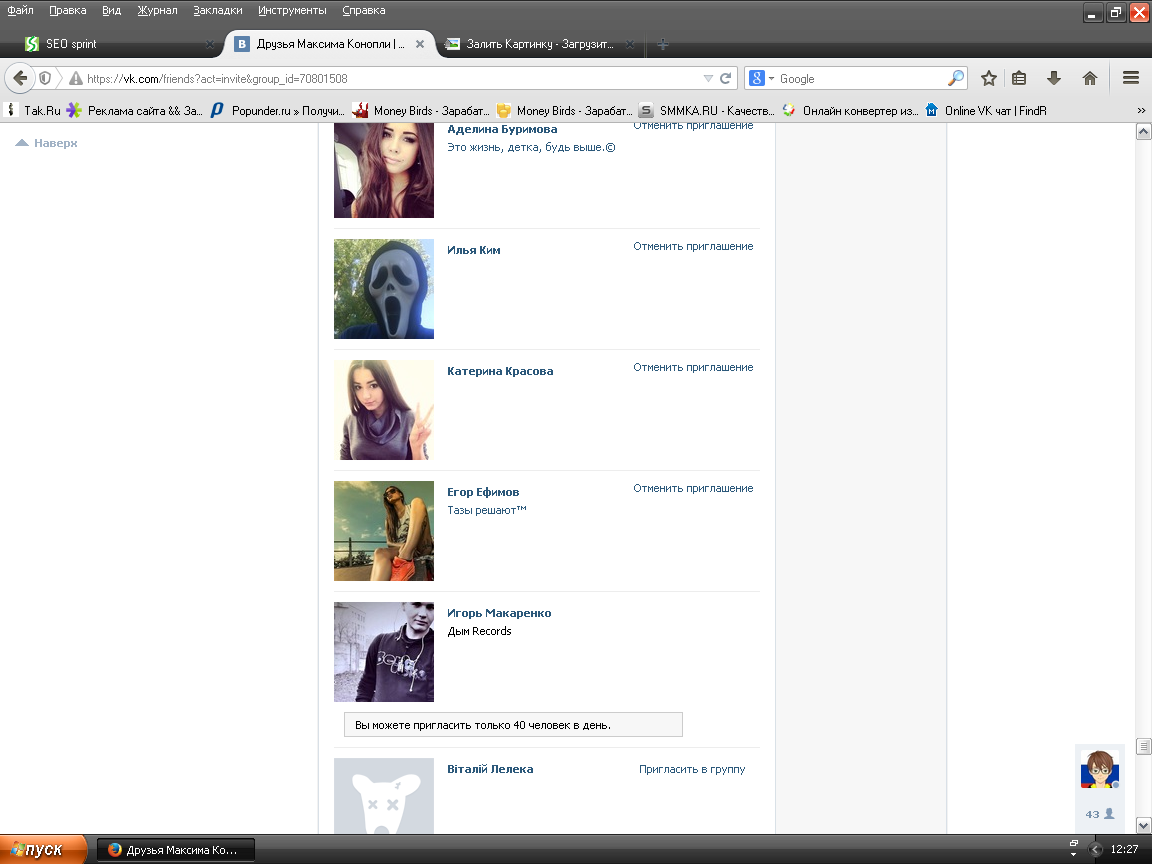Open the Справка menu
Image resolution: width=1152 pixels, height=864 pixels.
(364, 10)
